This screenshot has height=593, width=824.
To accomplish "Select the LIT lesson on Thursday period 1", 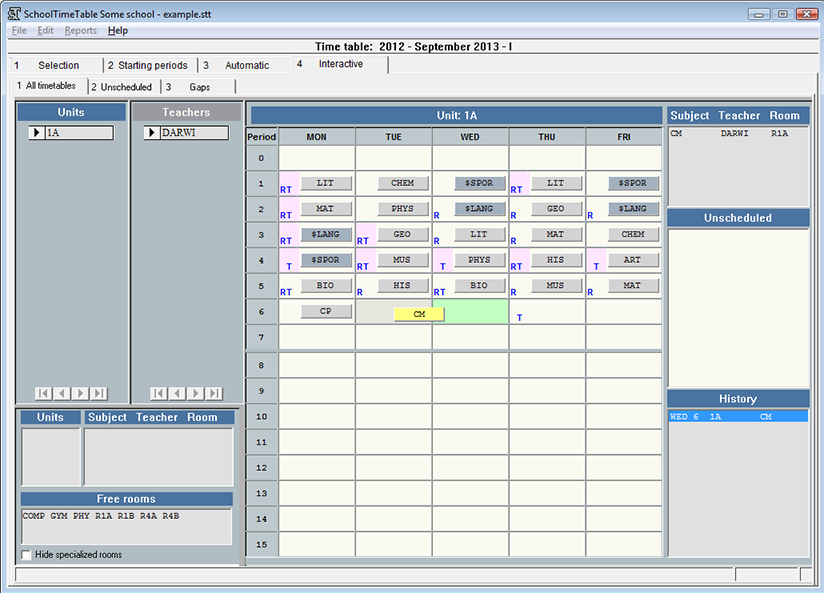I will pos(557,183).
